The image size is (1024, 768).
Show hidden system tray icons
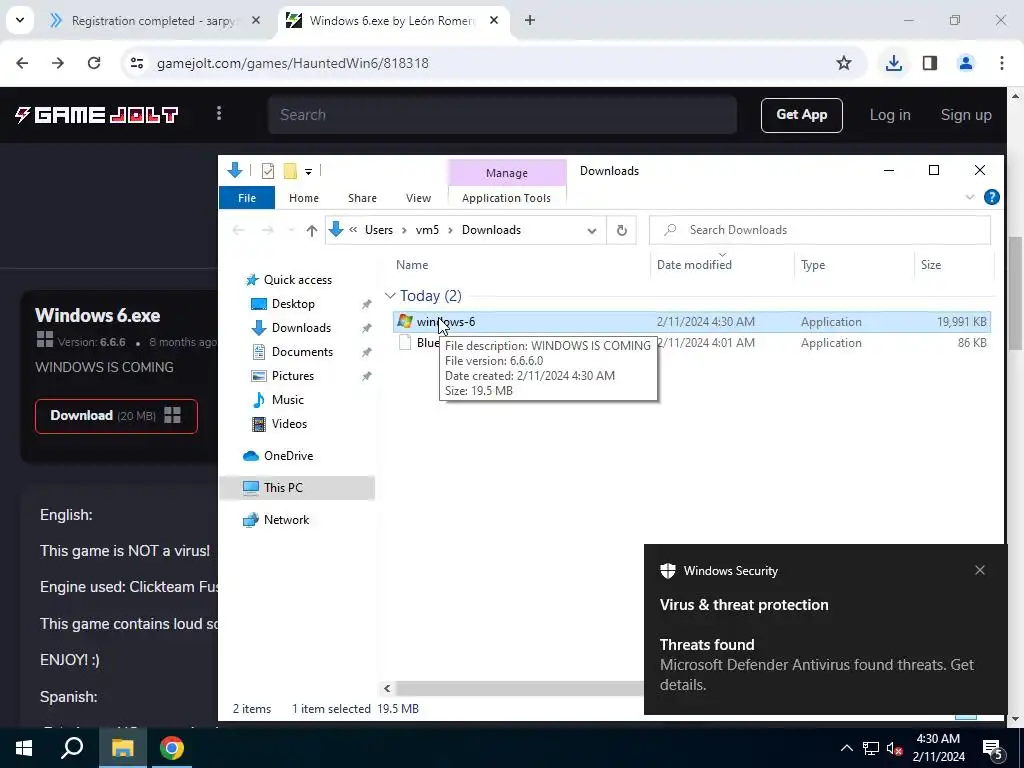click(846, 748)
